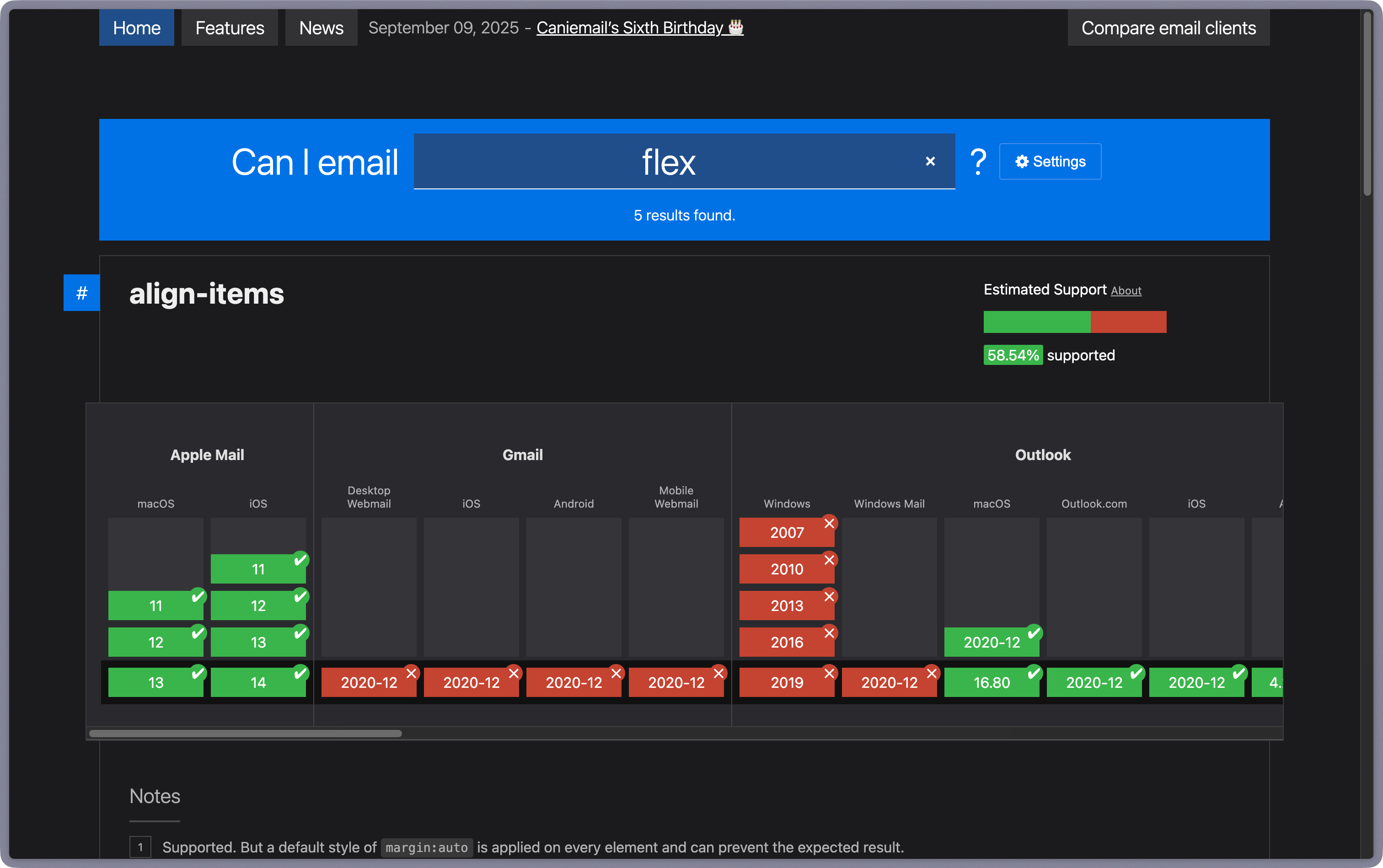Click the Outlook Windows Mail 2020-12 cell

[x=889, y=682]
